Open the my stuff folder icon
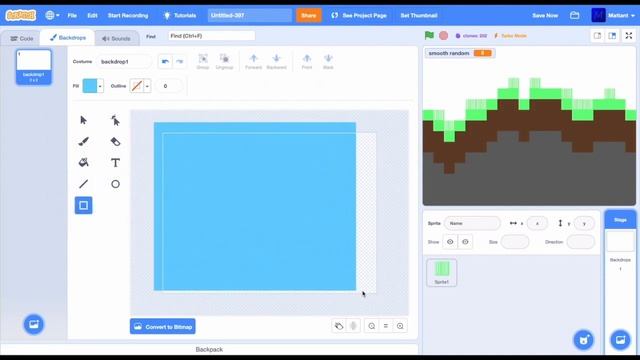Viewport: 640px width, 360px height. click(575, 16)
